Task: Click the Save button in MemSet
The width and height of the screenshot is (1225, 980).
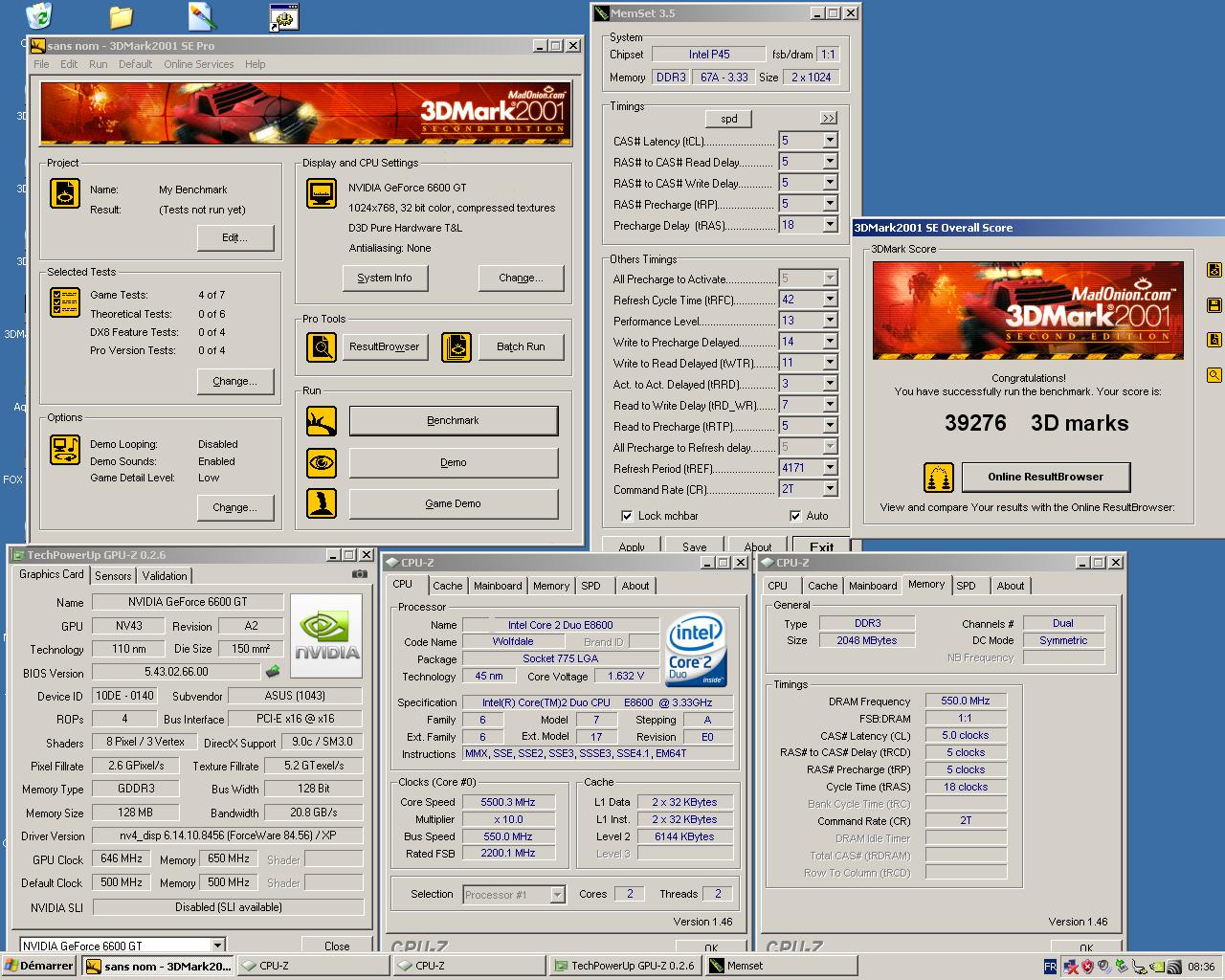Action: (695, 546)
